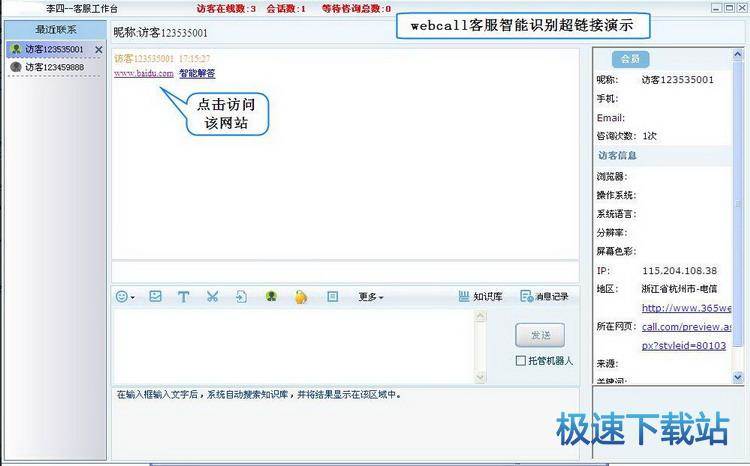Expand the 更多 dropdown menu

pyautogui.click(x=371, y=297)
